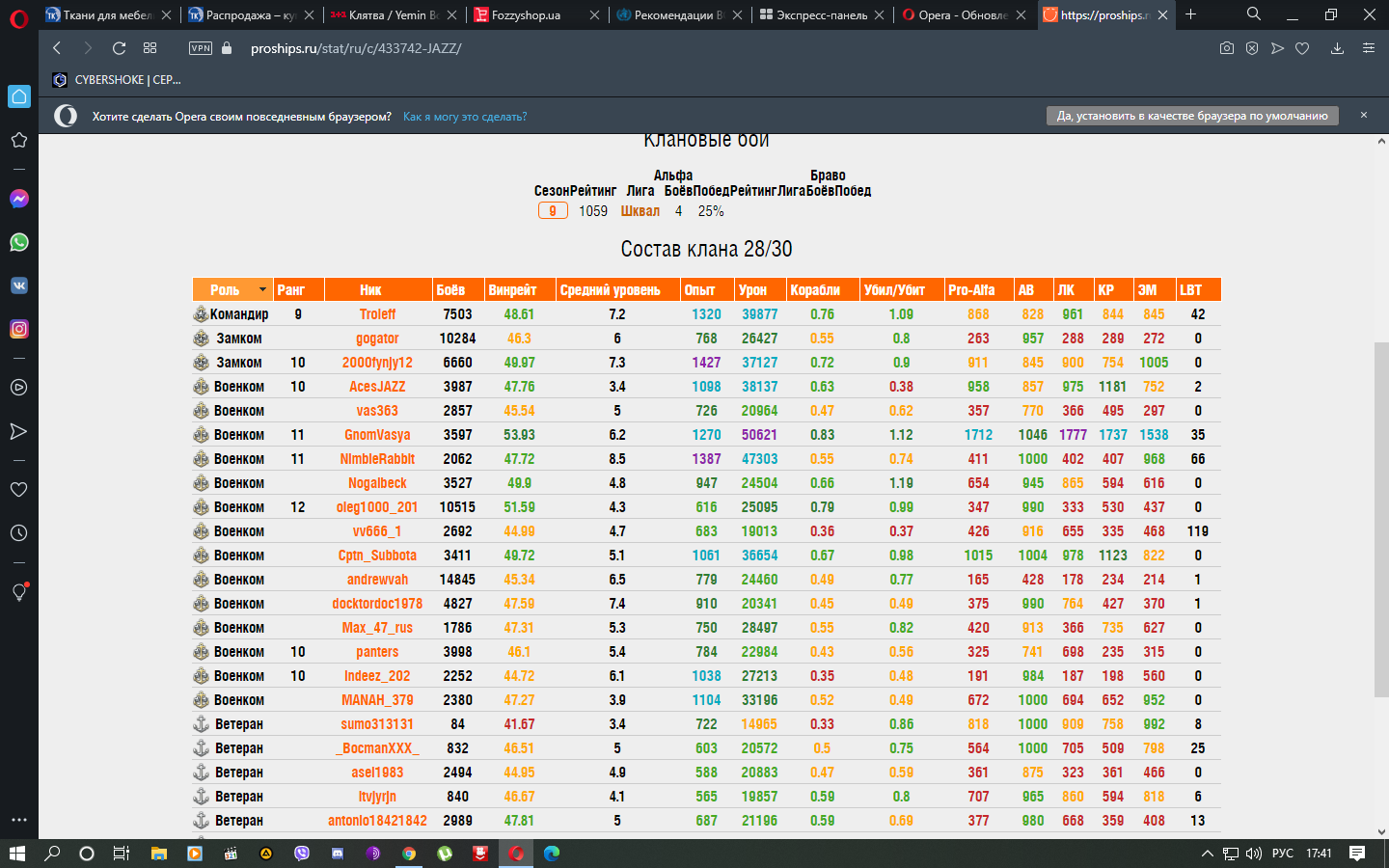Open WhatsApp in the Opera sidebar
The height and width of the screenshot is (868, 1389).
[18, 242]
